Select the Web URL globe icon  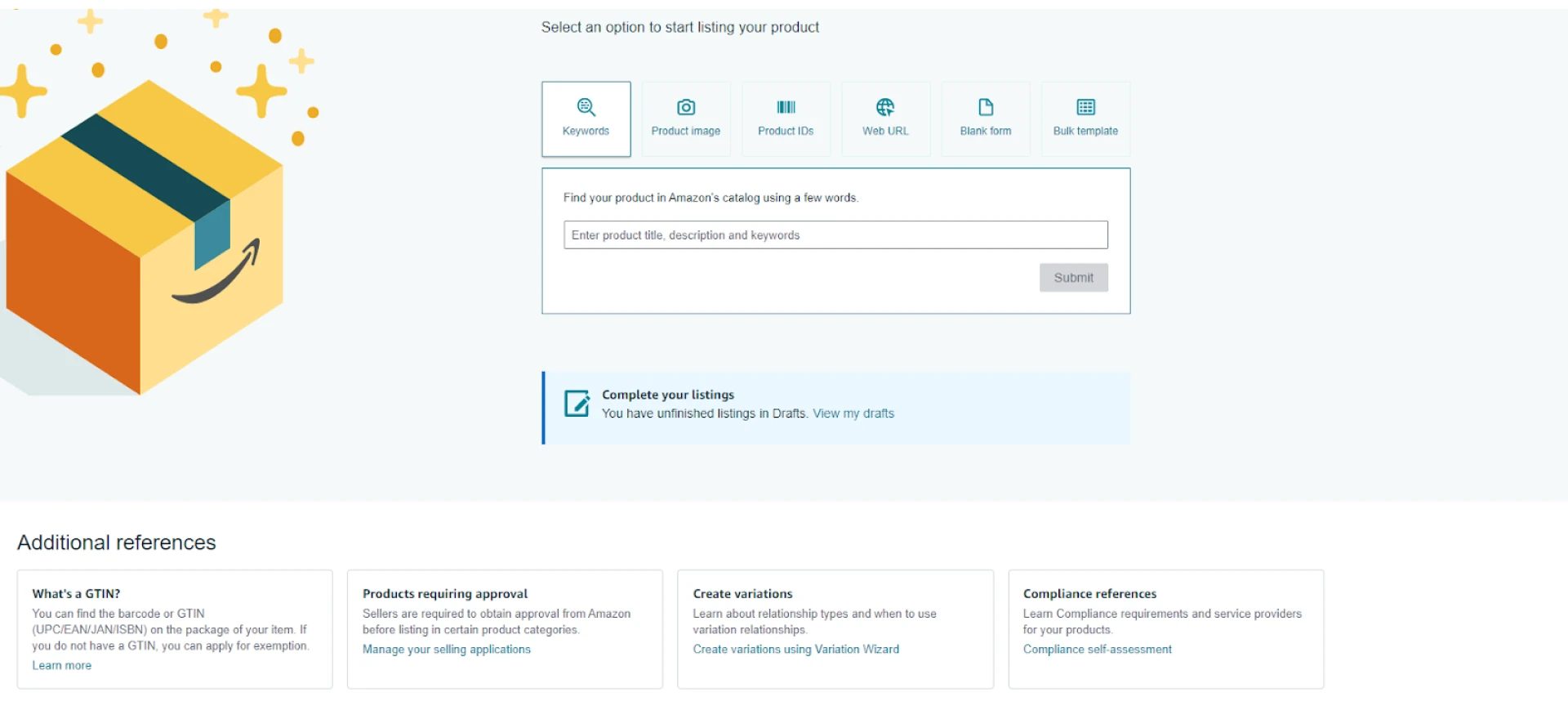885,107
